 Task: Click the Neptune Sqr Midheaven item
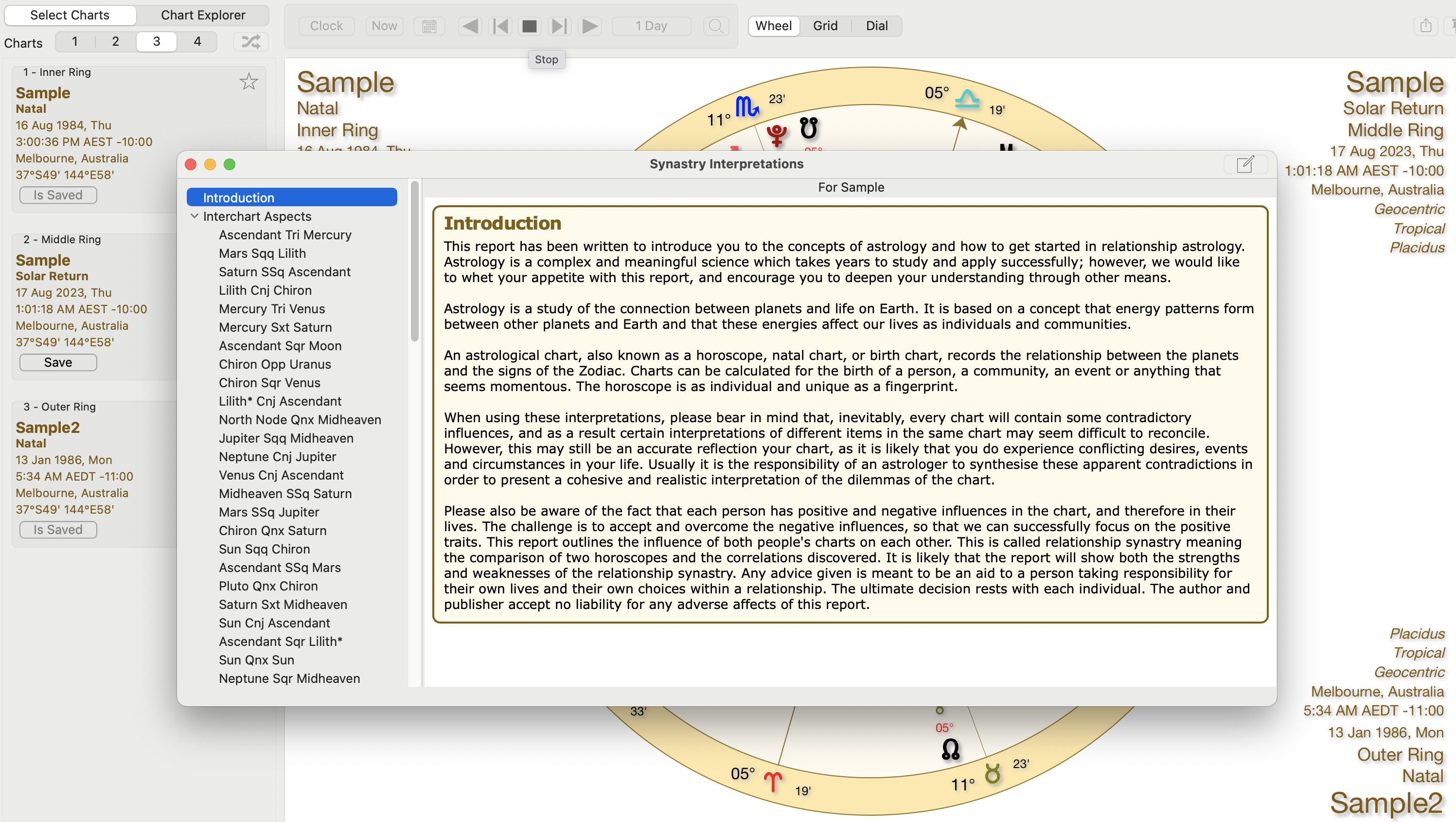(x=290, y=678)
